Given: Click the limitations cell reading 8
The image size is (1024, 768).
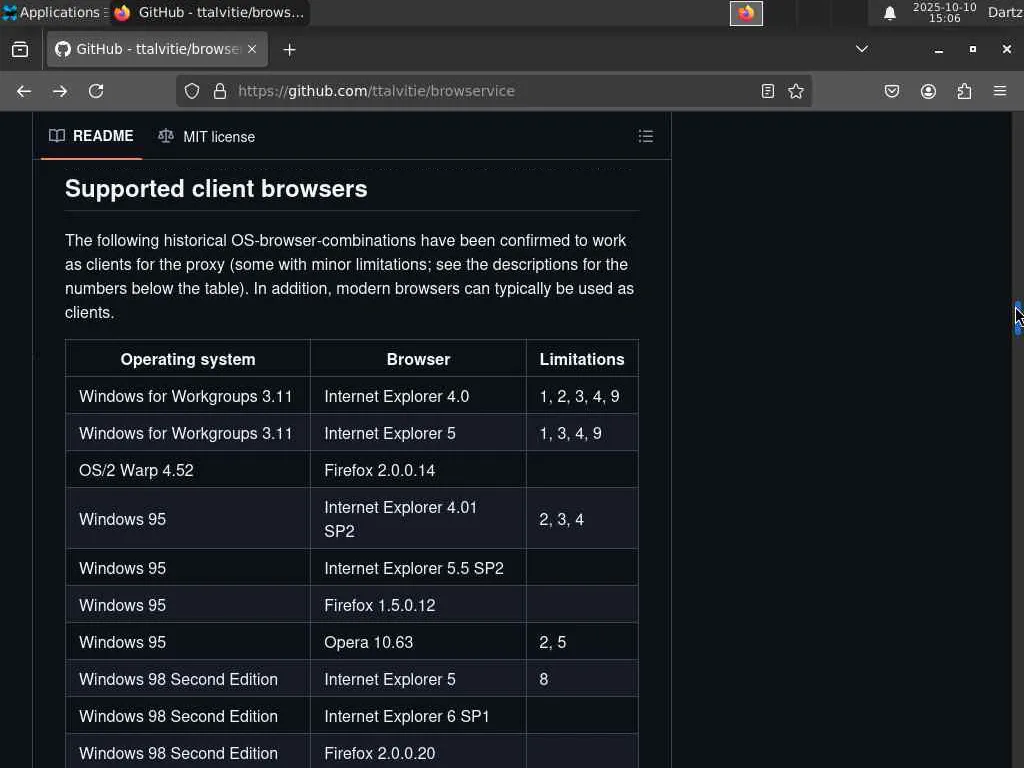Looking at the screenshot, I should 582,679.
